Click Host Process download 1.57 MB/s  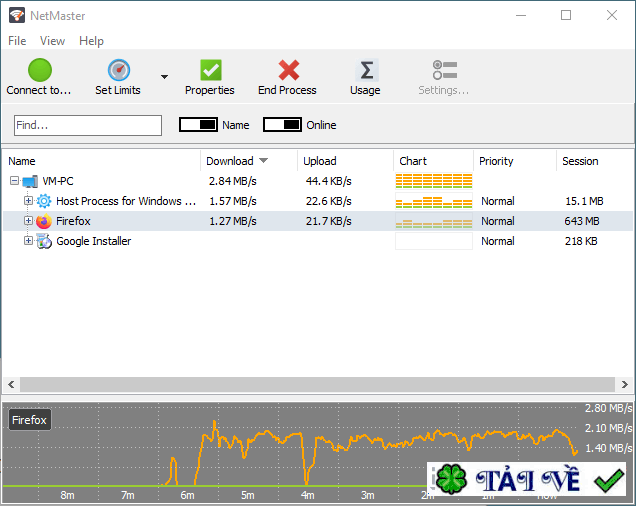(x=232, y=201)
